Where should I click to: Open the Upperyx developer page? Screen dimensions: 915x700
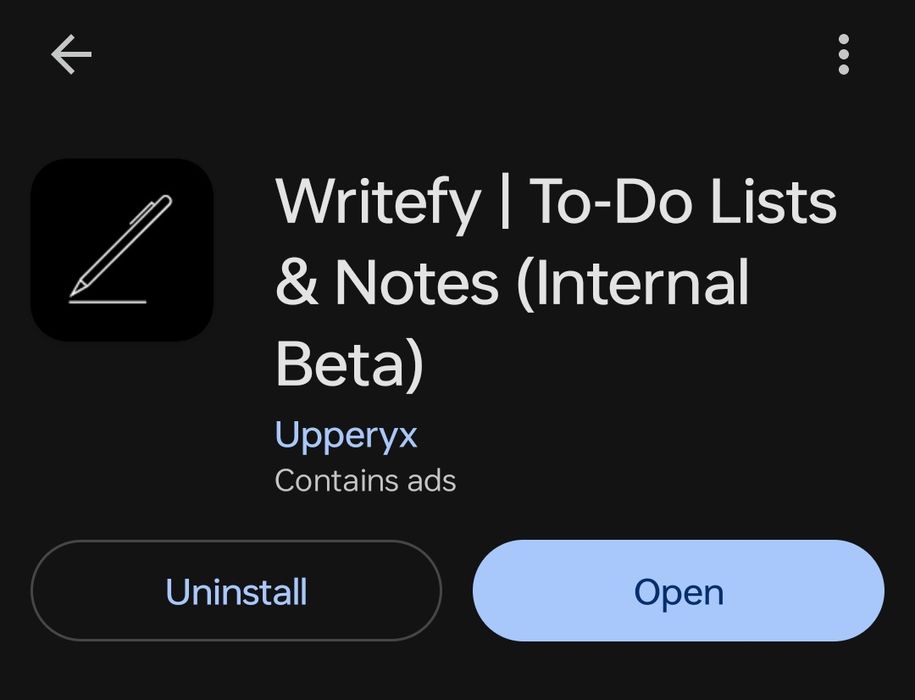coord(346,435)
